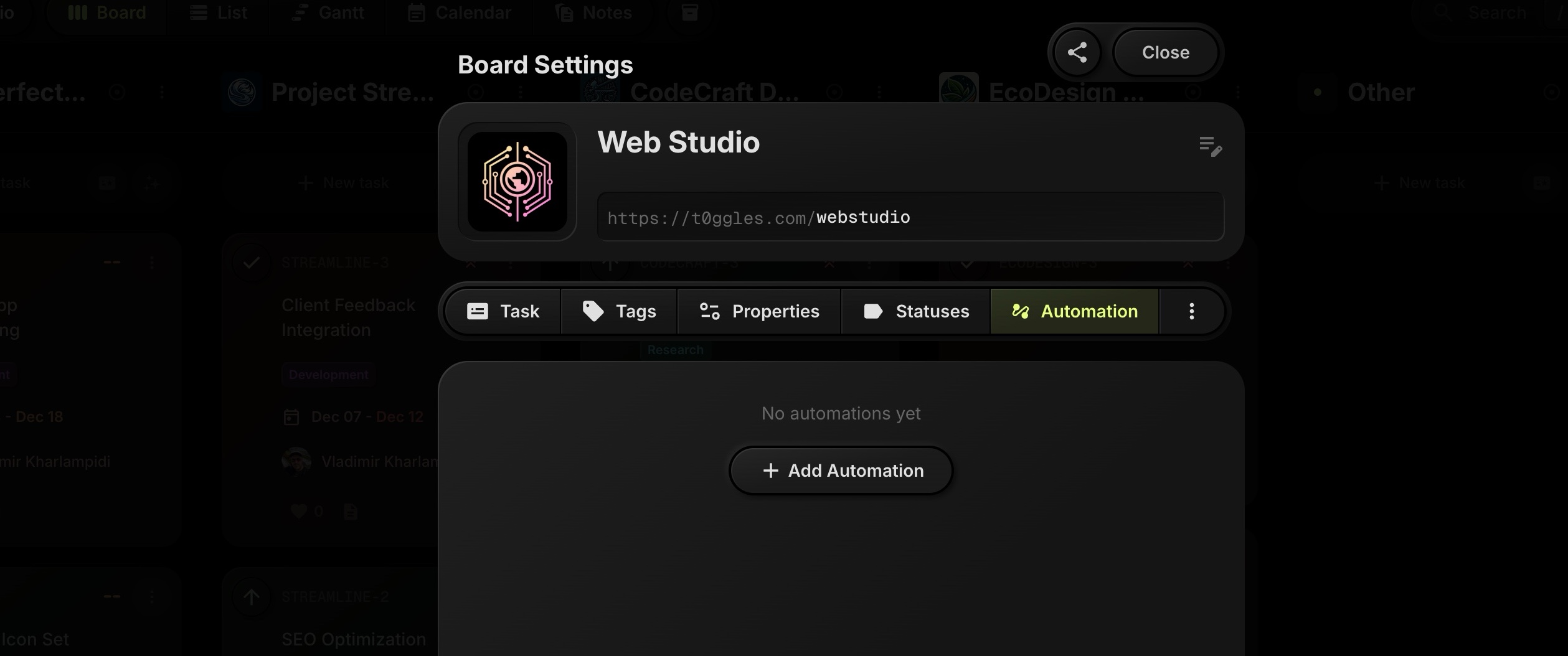
Task: Open the Tags tab
Action: click(x=620, y=311)
